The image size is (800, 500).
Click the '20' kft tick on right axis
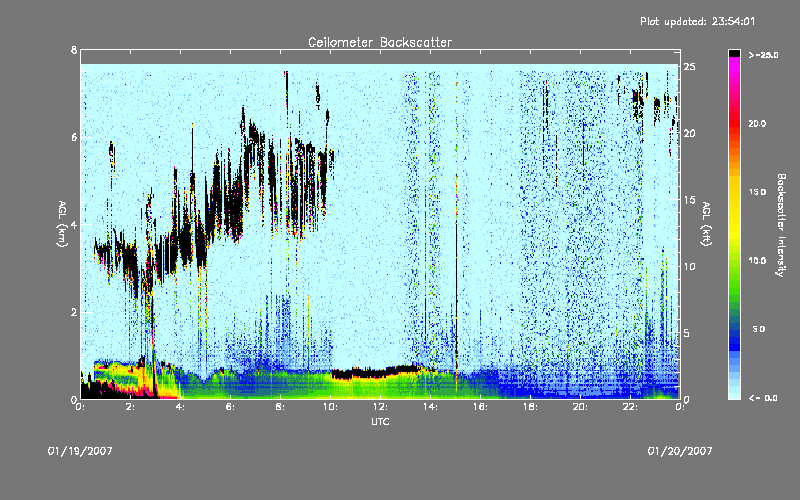(x=690, y=134)
